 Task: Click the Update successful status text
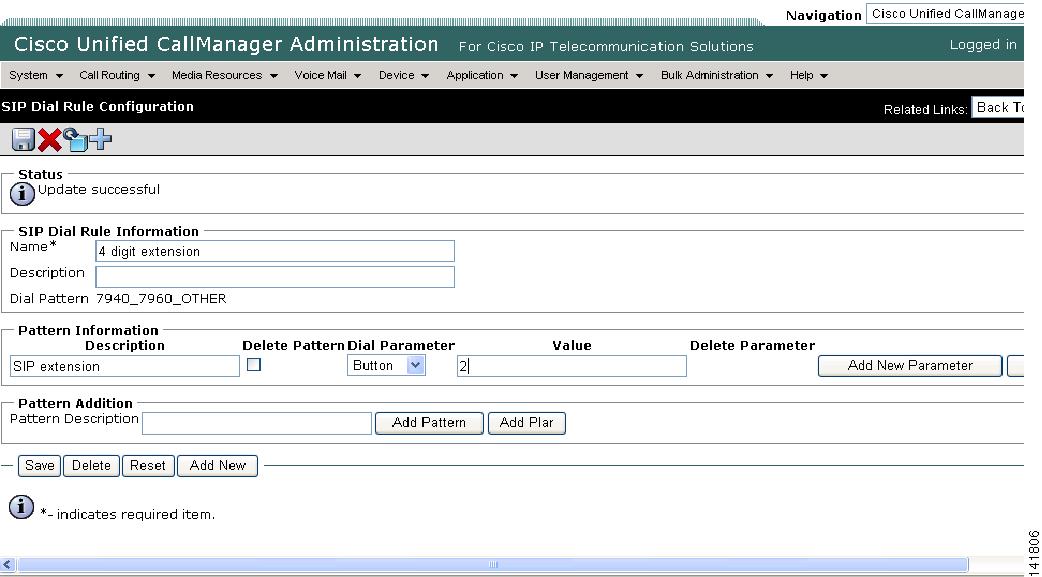click(x=99, y=189)
